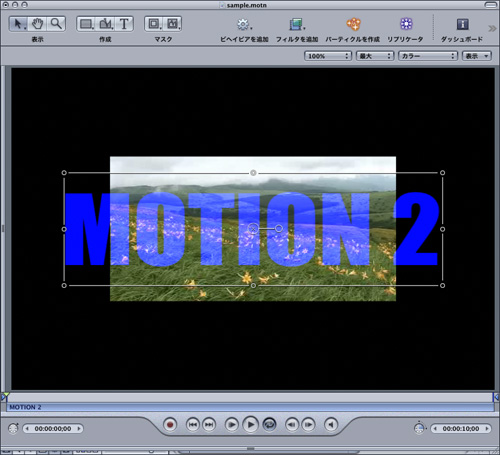Open フィルタを追加 filter menu
The width and height of the screenshot is (500, 455).
point(296,24)
